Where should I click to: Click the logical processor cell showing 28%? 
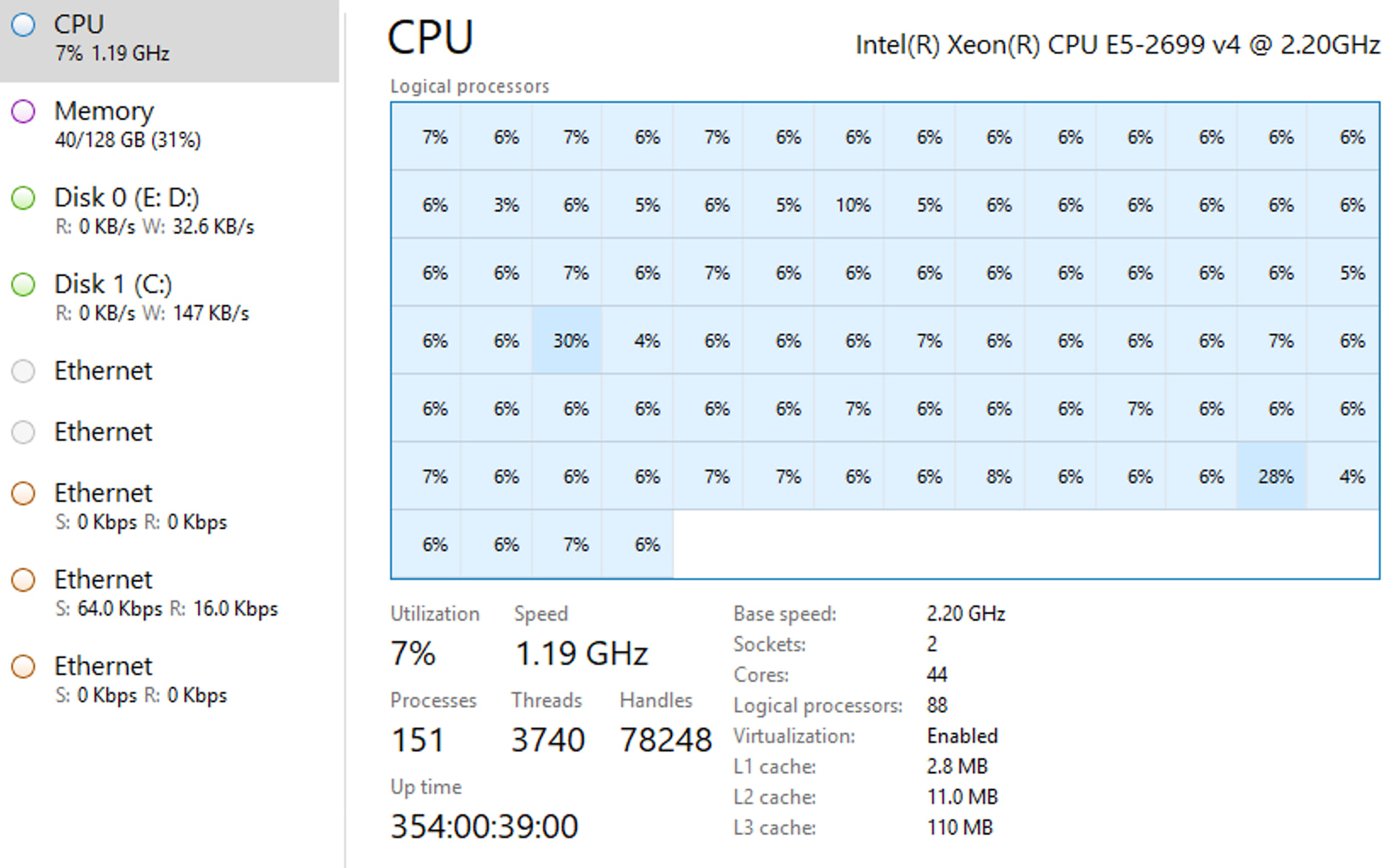pyautogui.click(x=1275, y=476)
